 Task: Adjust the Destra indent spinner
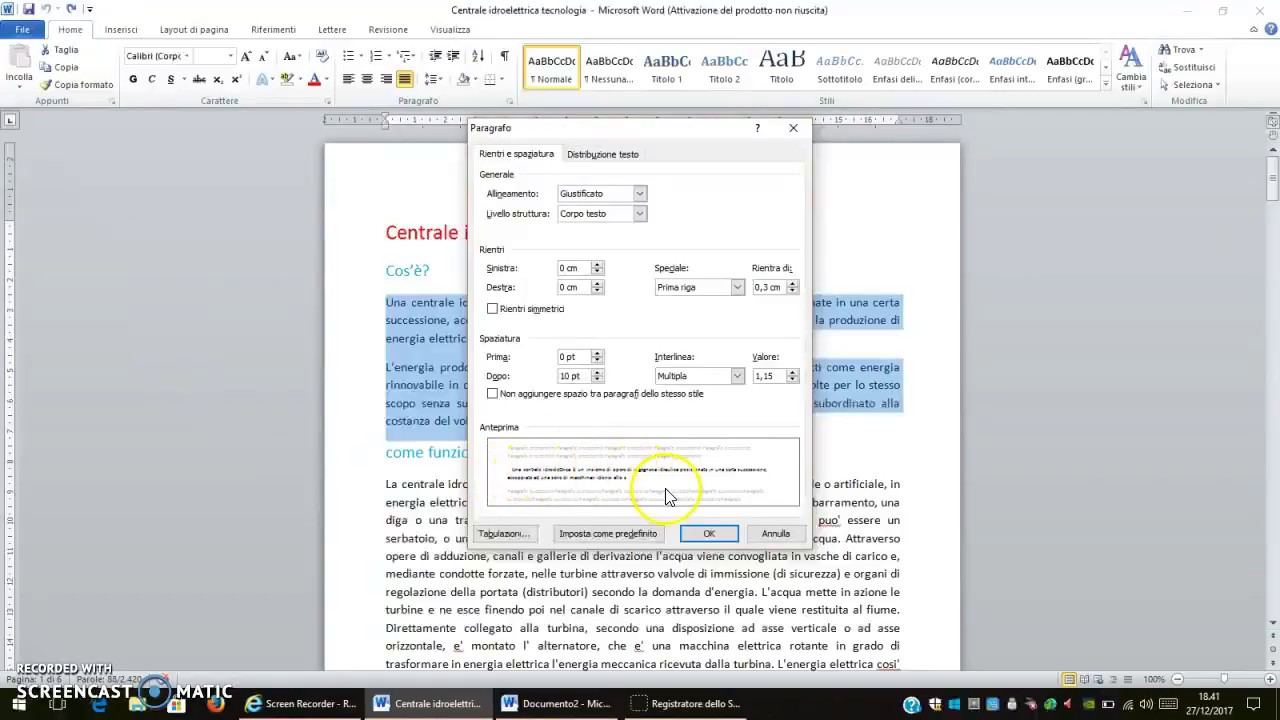597,288
